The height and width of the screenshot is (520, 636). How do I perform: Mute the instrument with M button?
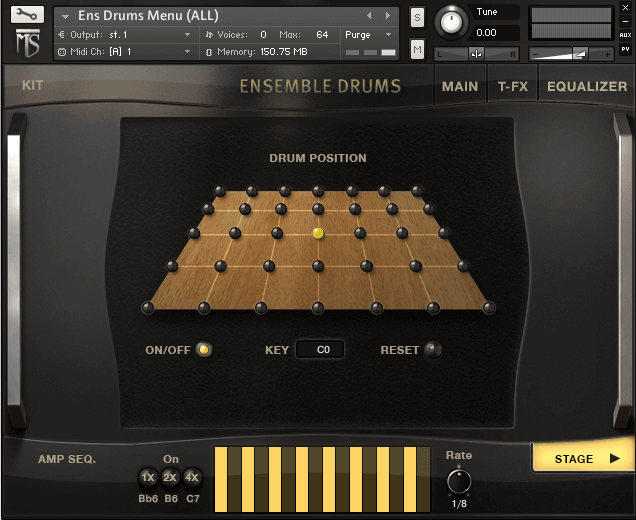click(x=417, y=49)
